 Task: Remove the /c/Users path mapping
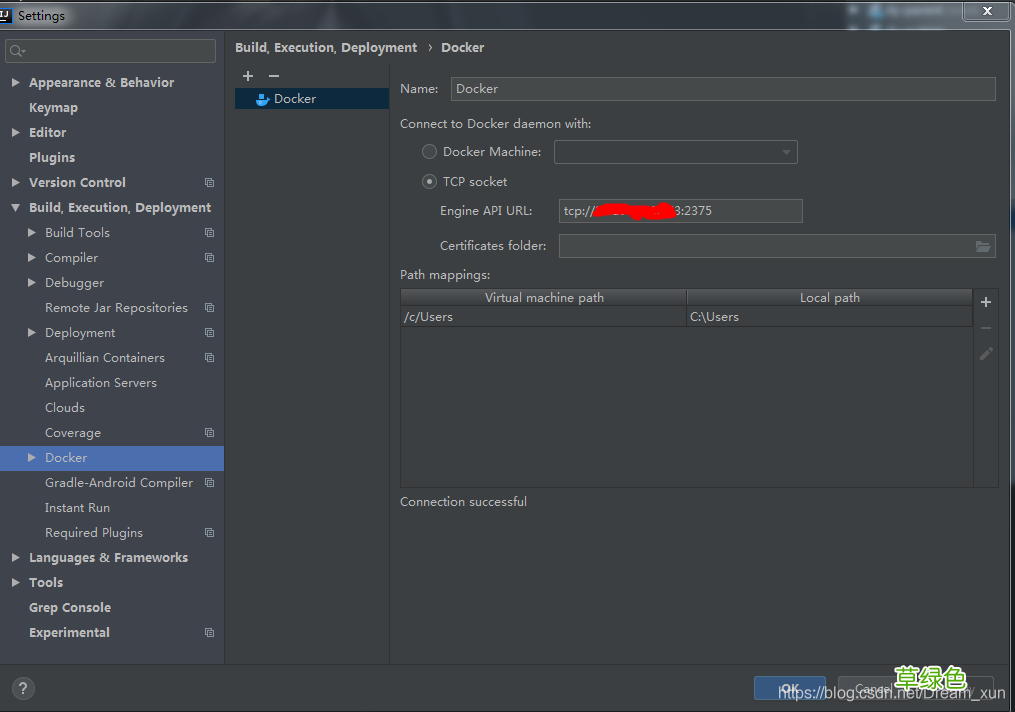(x=985, y=327)
